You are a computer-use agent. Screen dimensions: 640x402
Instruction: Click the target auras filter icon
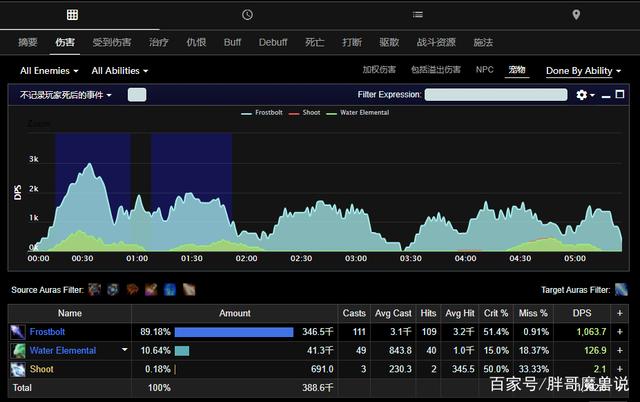[x=621, y=289]
